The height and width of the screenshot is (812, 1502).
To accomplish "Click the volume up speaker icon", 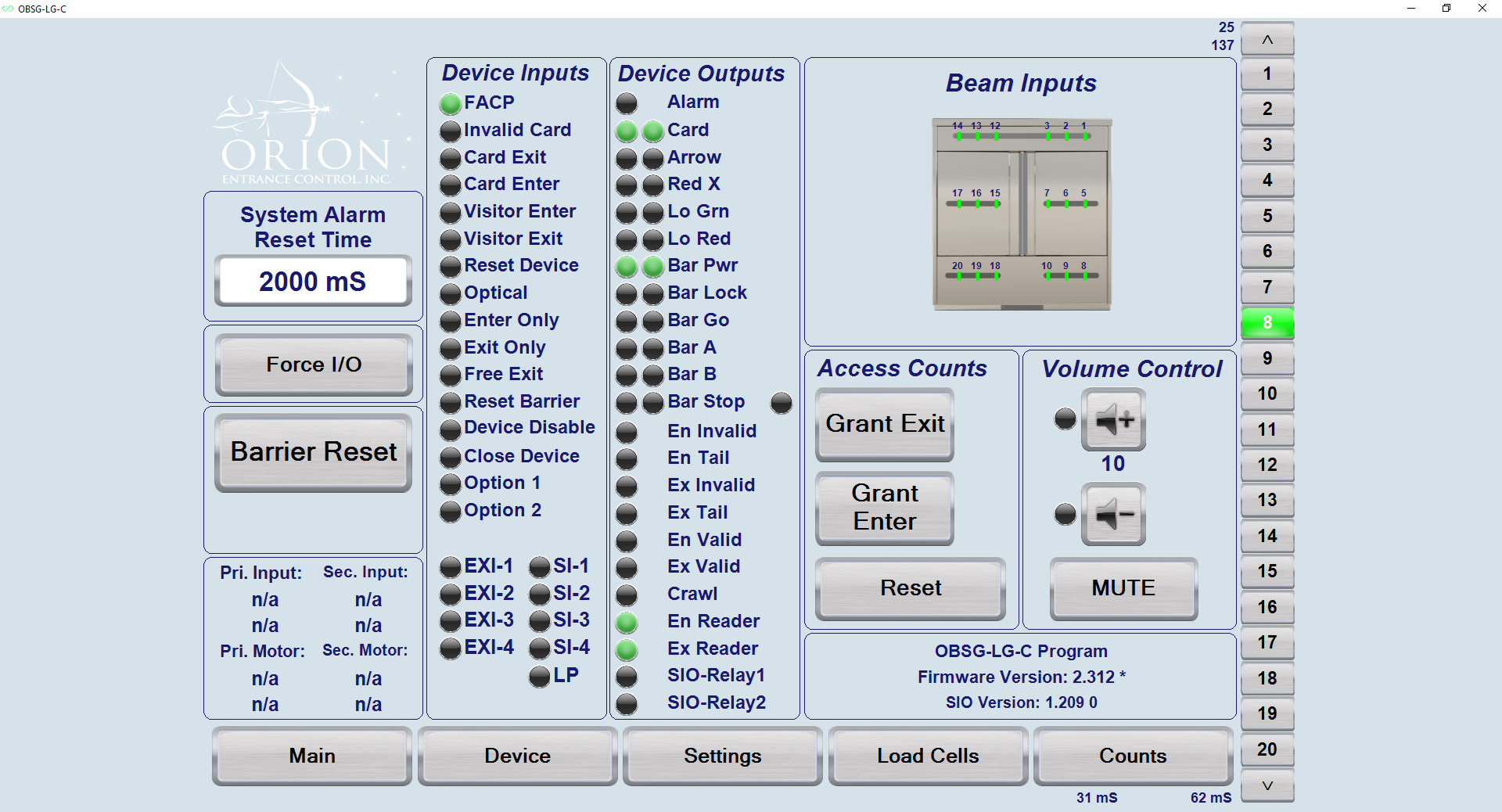I will pos(1113,420).
